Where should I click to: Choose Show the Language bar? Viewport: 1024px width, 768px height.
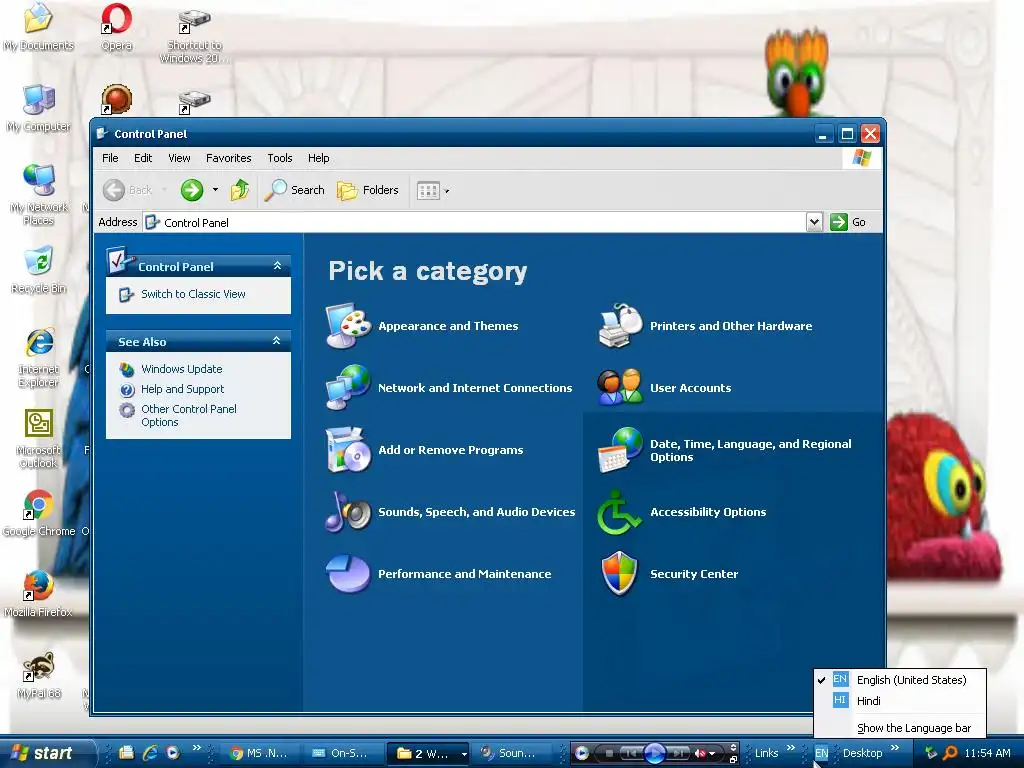[900, 728]
